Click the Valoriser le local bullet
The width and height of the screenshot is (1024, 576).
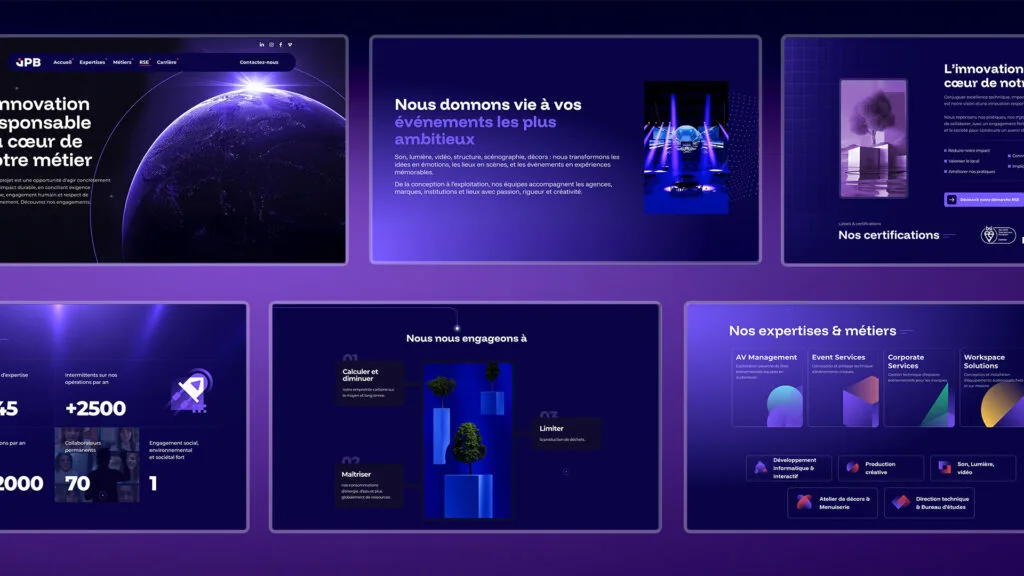tap(962, 161)
